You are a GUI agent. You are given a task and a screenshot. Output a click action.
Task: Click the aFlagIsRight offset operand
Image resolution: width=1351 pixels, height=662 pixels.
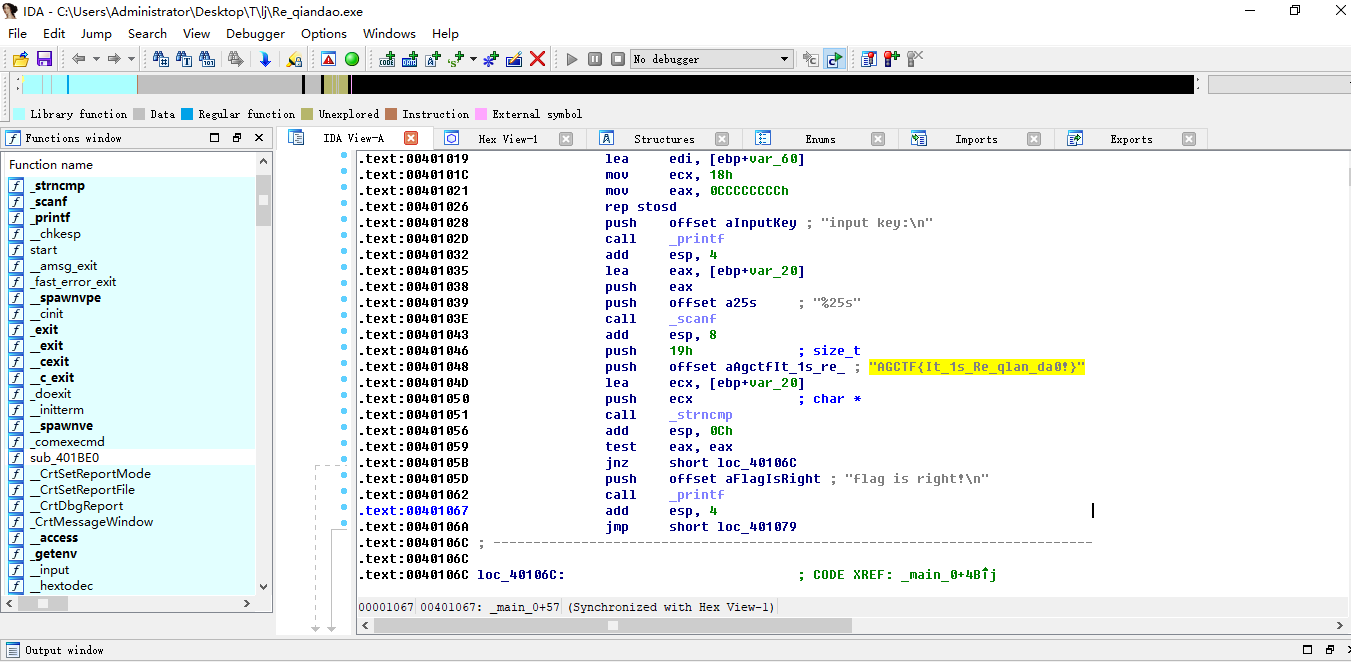click(x=747, y=479)
